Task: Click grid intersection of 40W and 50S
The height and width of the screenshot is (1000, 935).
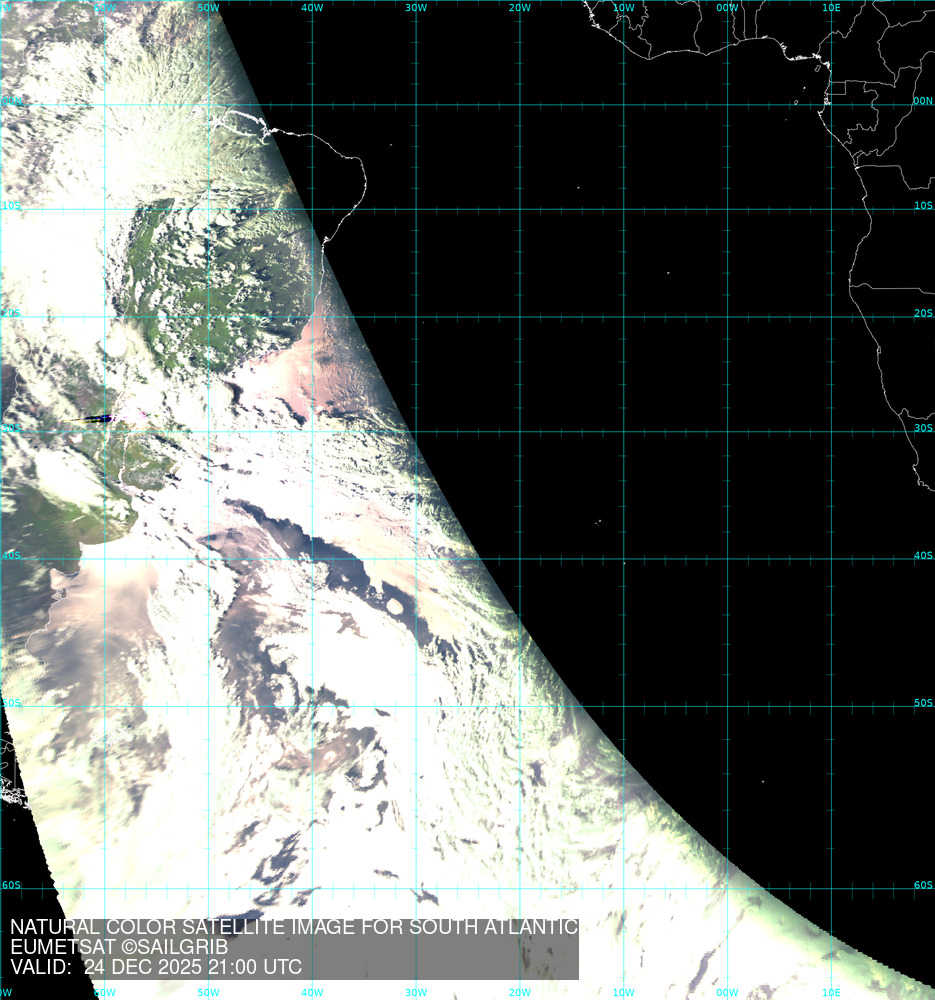Action: pos(312,706)
